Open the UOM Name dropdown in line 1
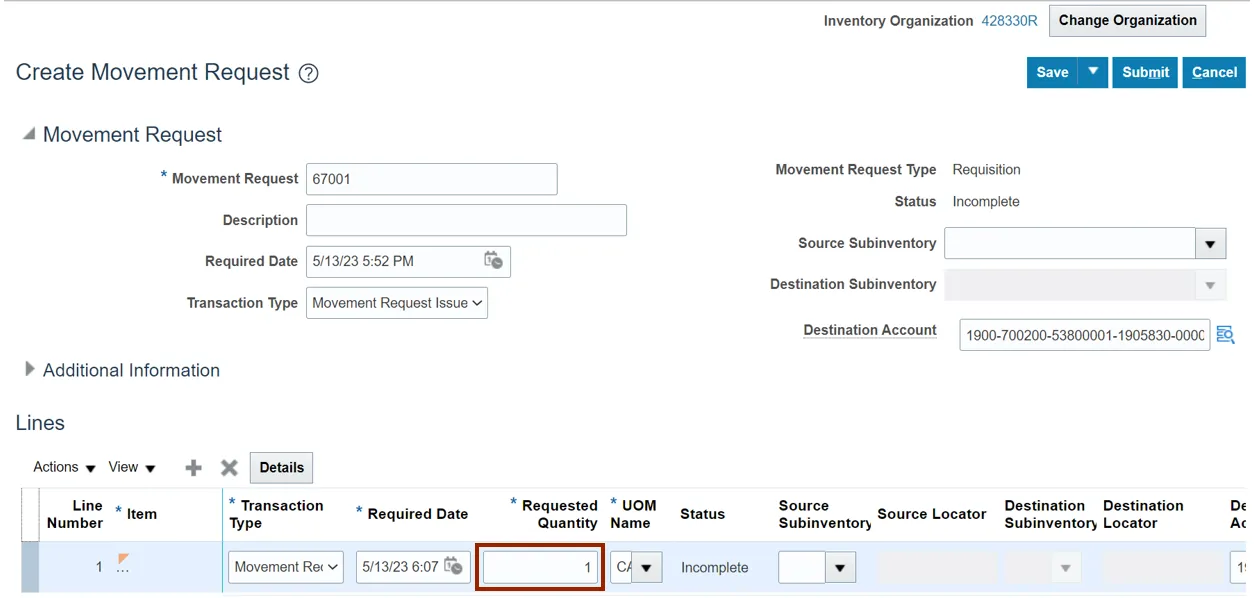Viewport: 1254px width, 598px height. coord(647,568)
